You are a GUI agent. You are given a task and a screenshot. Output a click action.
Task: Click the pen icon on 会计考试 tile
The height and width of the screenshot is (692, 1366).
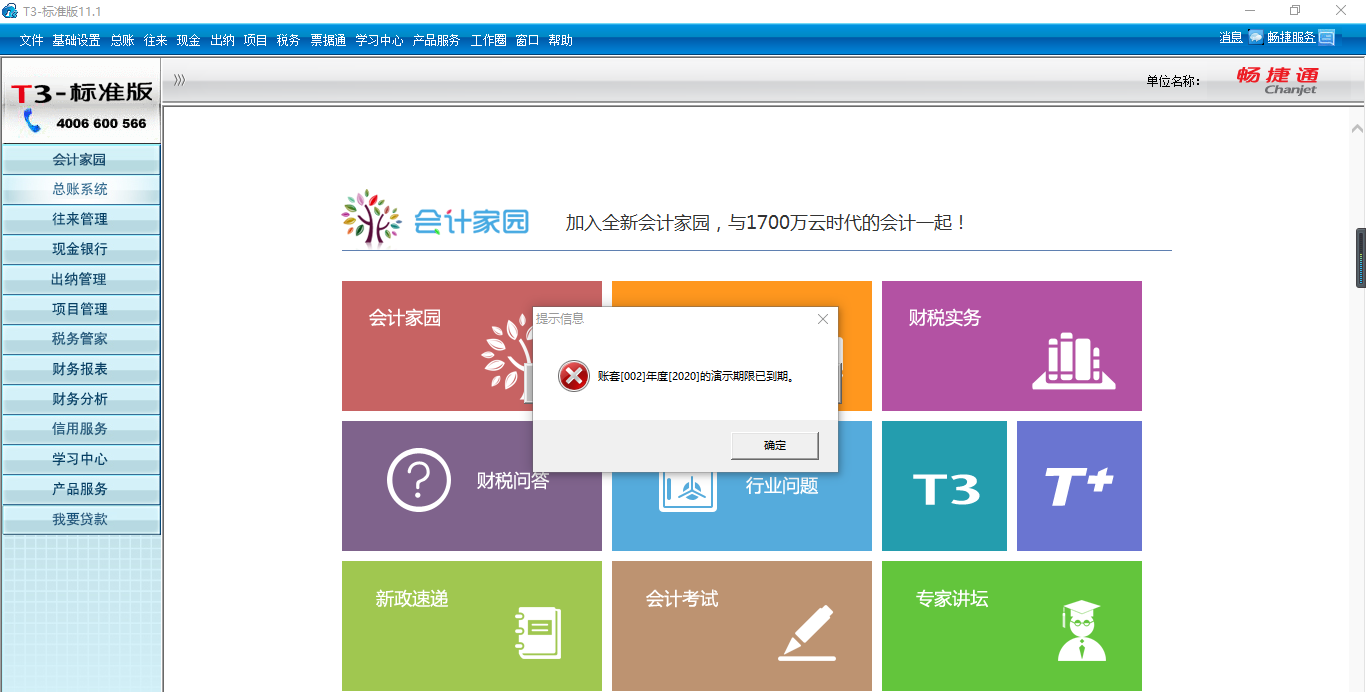pos(807,633)
